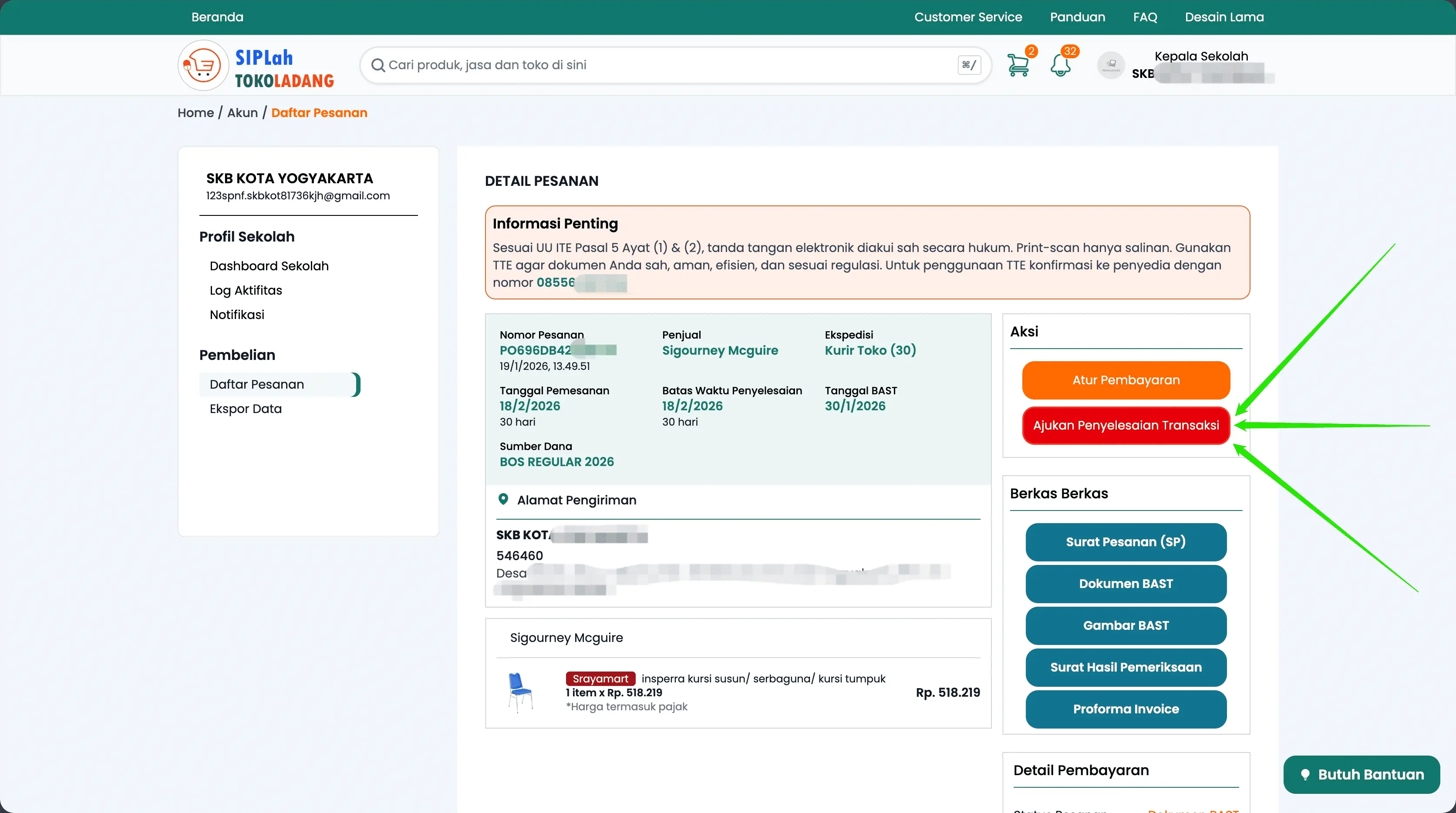Click product name insperra kursi susun
Viewport: 1456px width, 813px height.
(x=764, y=679)
